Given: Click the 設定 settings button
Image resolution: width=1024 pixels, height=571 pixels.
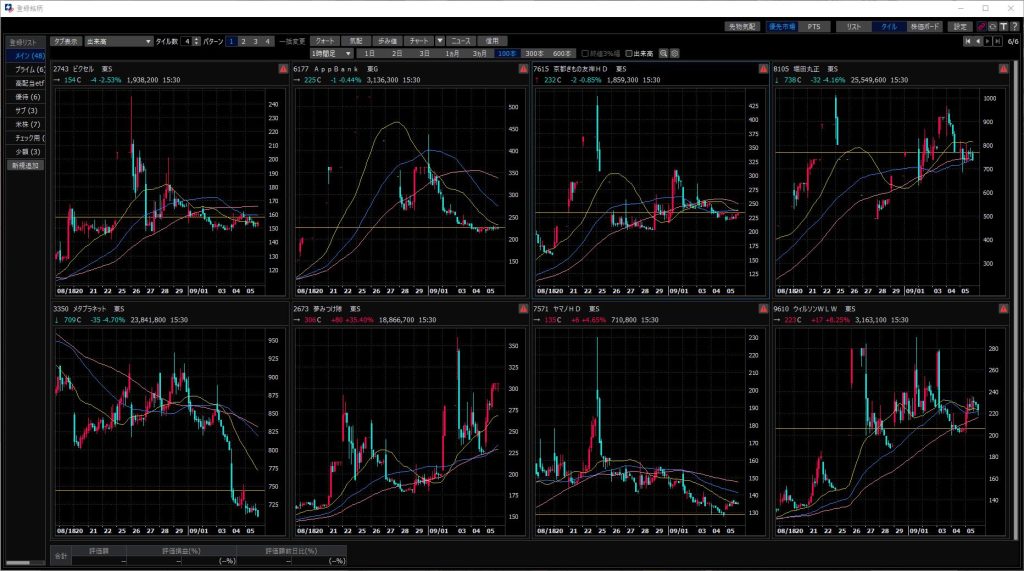Looking at the screenshot, I should (x=960, y=26).
